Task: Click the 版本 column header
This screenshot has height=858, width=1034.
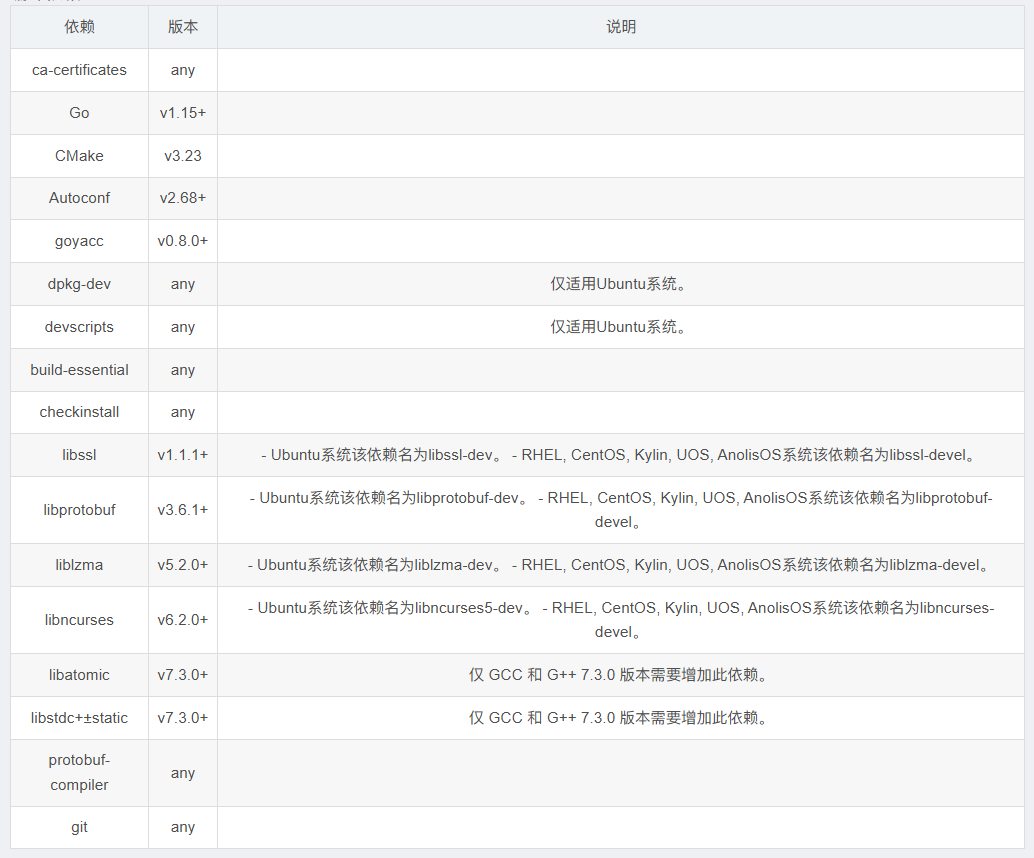Action: (183, 27)
